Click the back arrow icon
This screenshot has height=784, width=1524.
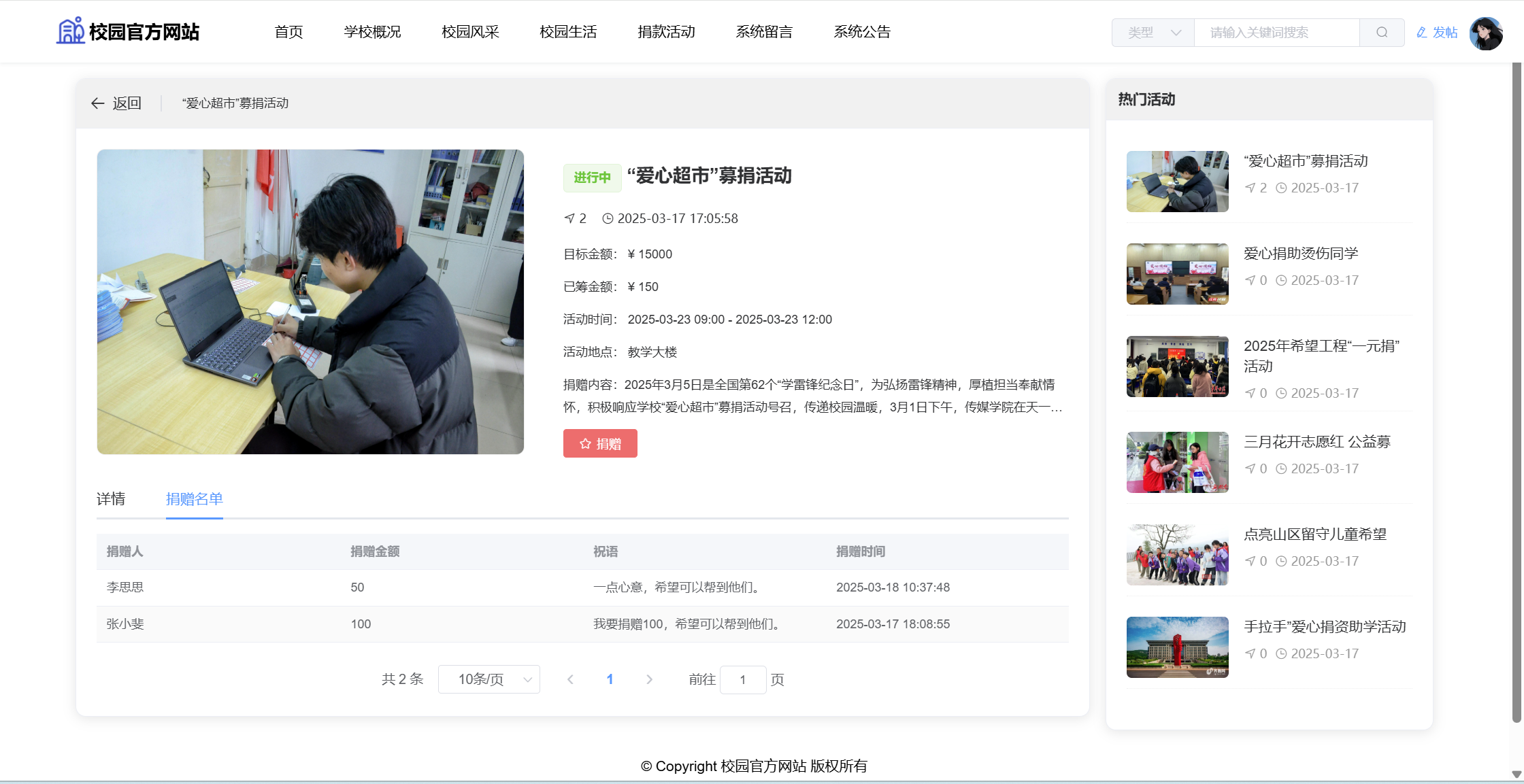[x=98, y=103]
